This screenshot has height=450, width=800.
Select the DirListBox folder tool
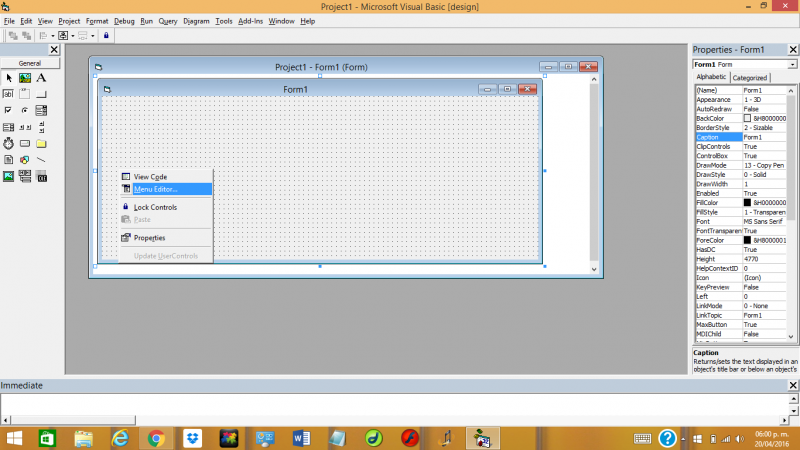coord(41,143)
